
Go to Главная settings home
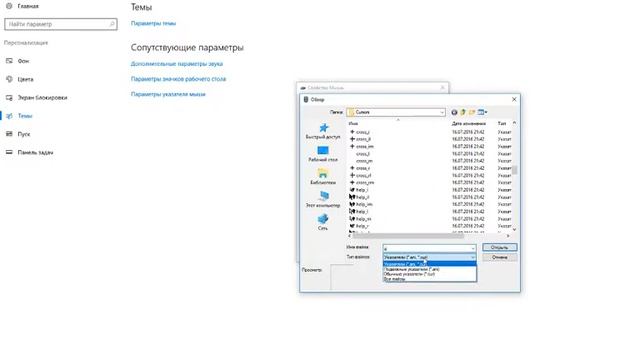pyautogui.click(x=28, y=6)
